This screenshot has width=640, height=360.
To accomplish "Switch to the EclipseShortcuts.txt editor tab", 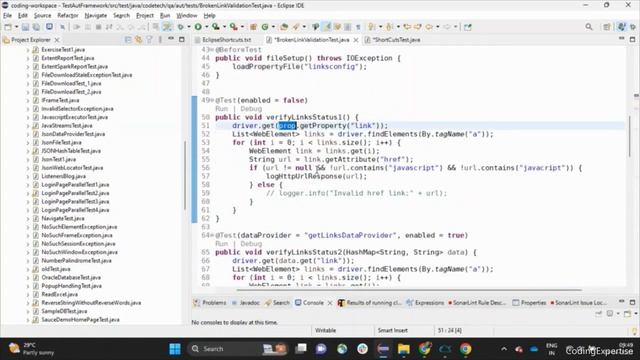I will point(223,40).
